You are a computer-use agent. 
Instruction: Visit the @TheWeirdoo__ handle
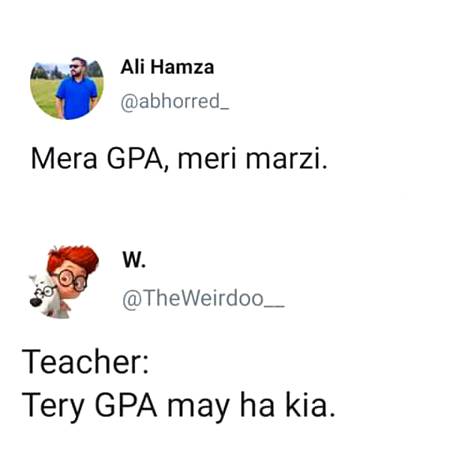click(203, 298)
